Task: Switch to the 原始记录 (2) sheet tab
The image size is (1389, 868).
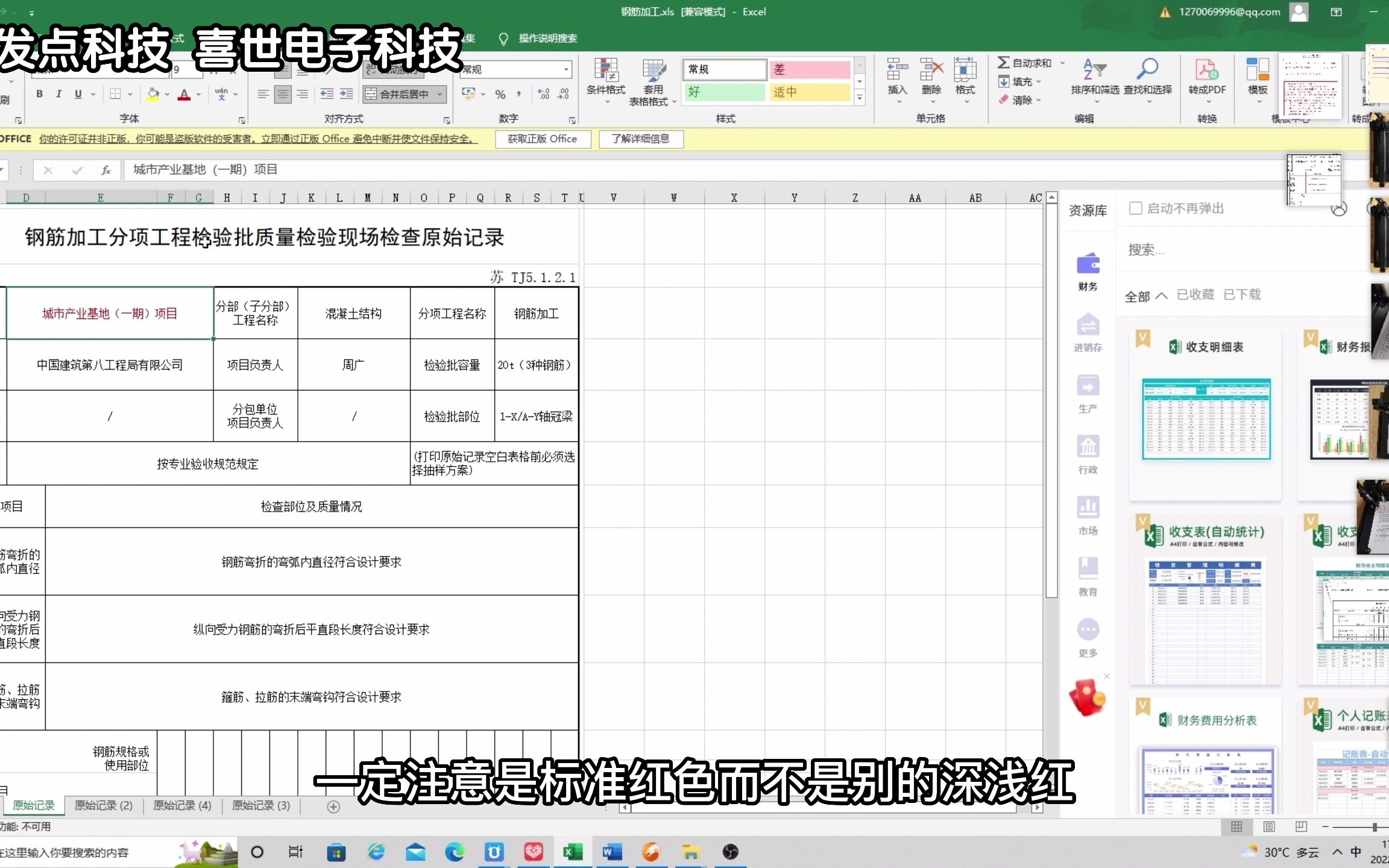Action: 104,806
